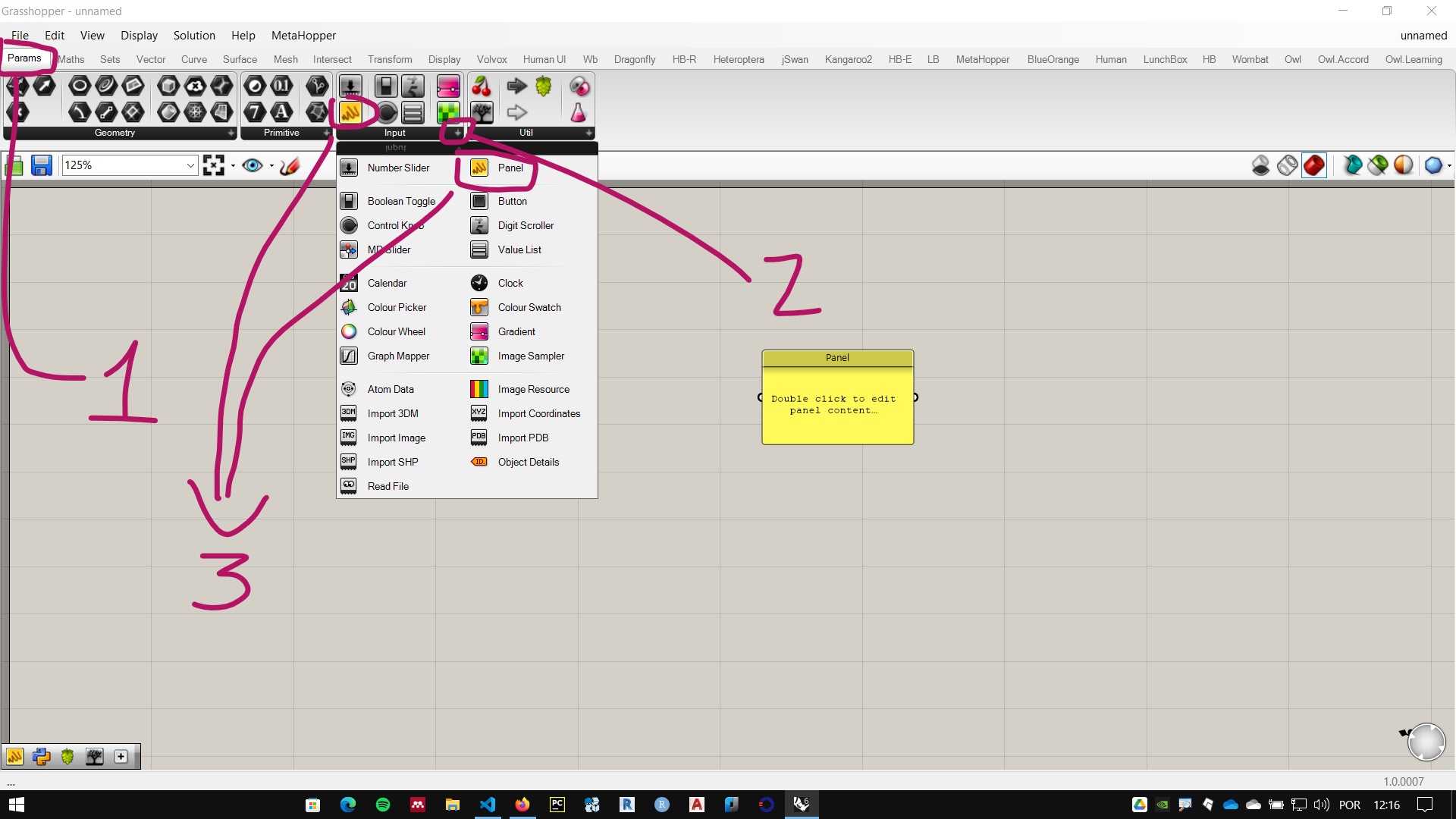The image size is (1456, 819).
Task: Select the Colour Picker component
Action: (x=397, y=307)
